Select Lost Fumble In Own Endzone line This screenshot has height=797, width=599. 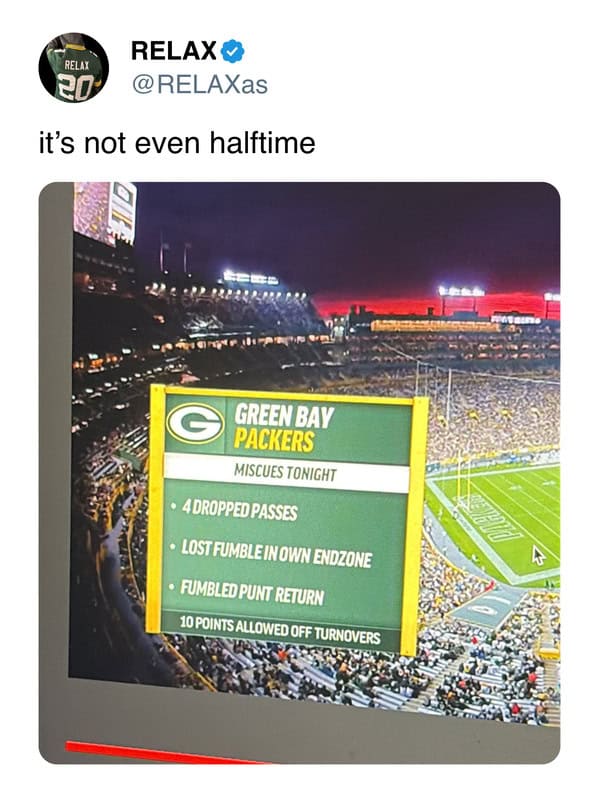(x=272, y=554)
